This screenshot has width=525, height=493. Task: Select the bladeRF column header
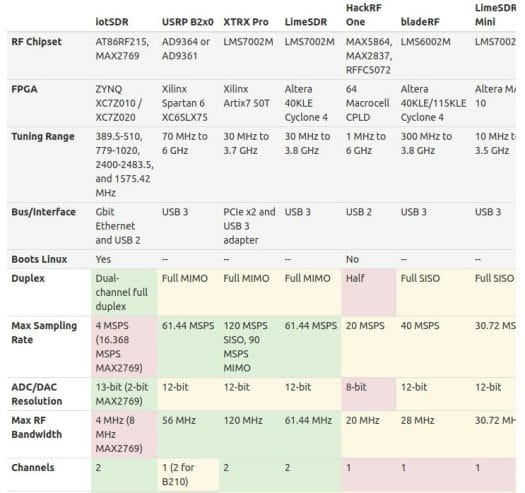click(x=420, y=22)
